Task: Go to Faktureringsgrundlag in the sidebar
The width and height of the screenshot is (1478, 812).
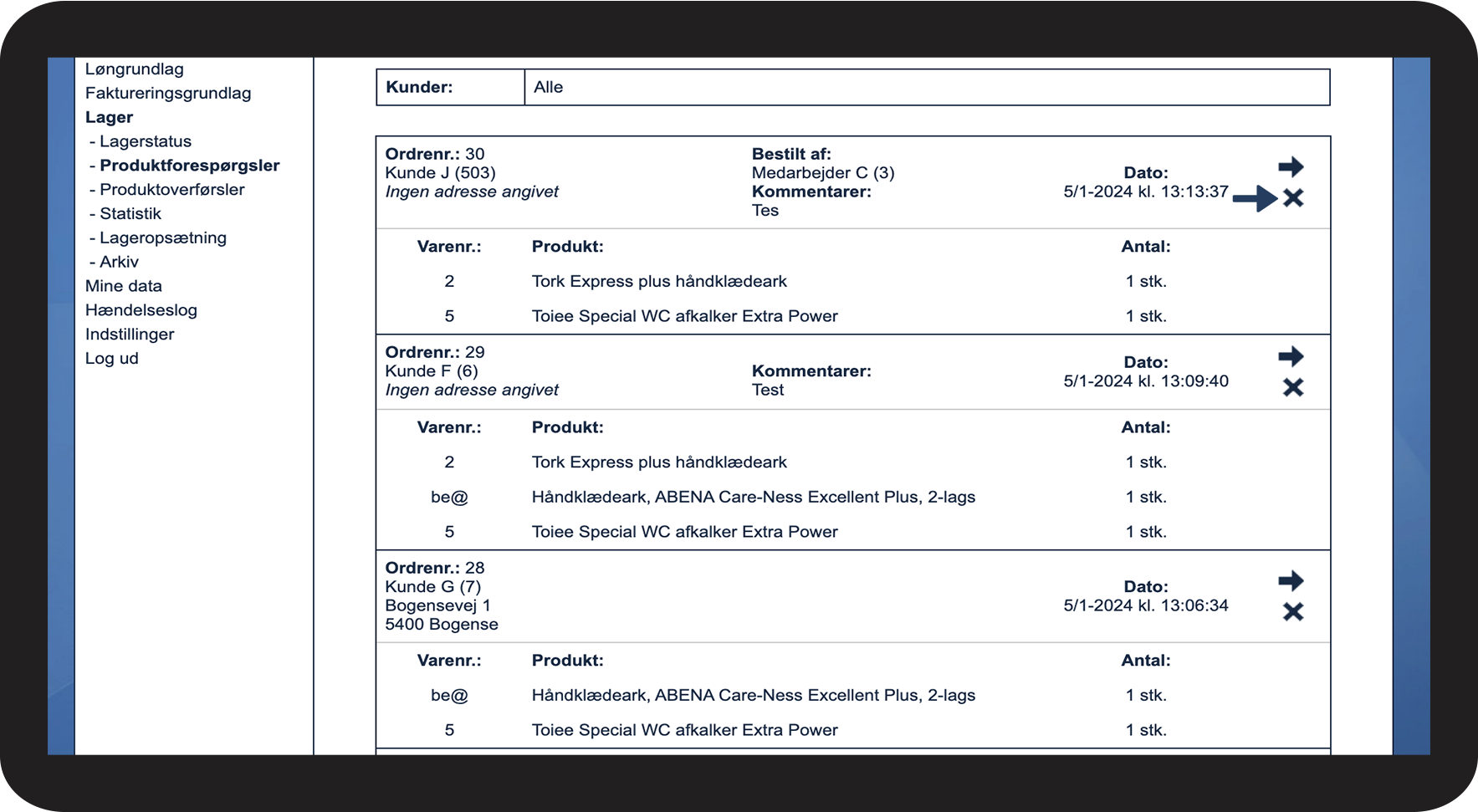Action: 168,94
